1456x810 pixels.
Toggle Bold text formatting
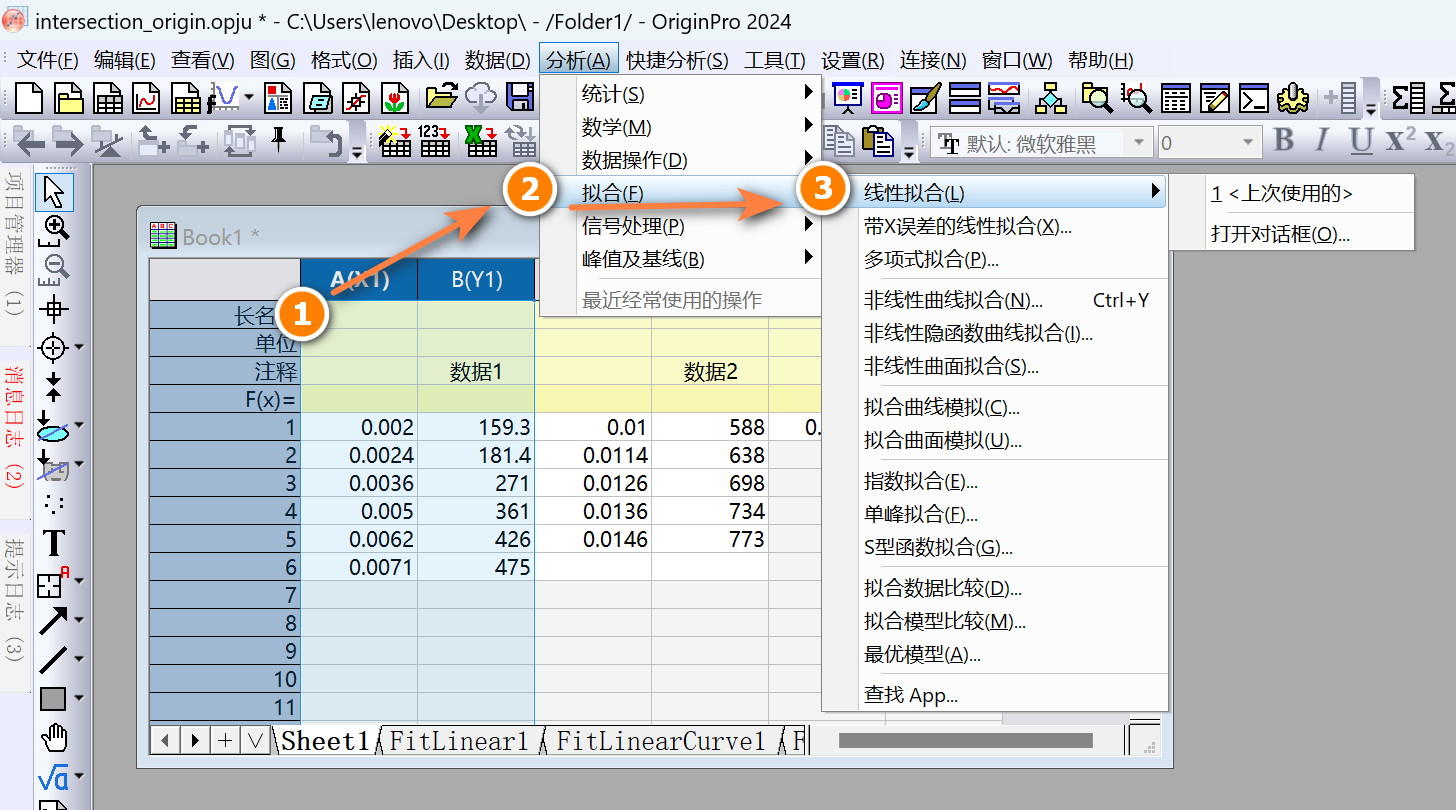1285,142
